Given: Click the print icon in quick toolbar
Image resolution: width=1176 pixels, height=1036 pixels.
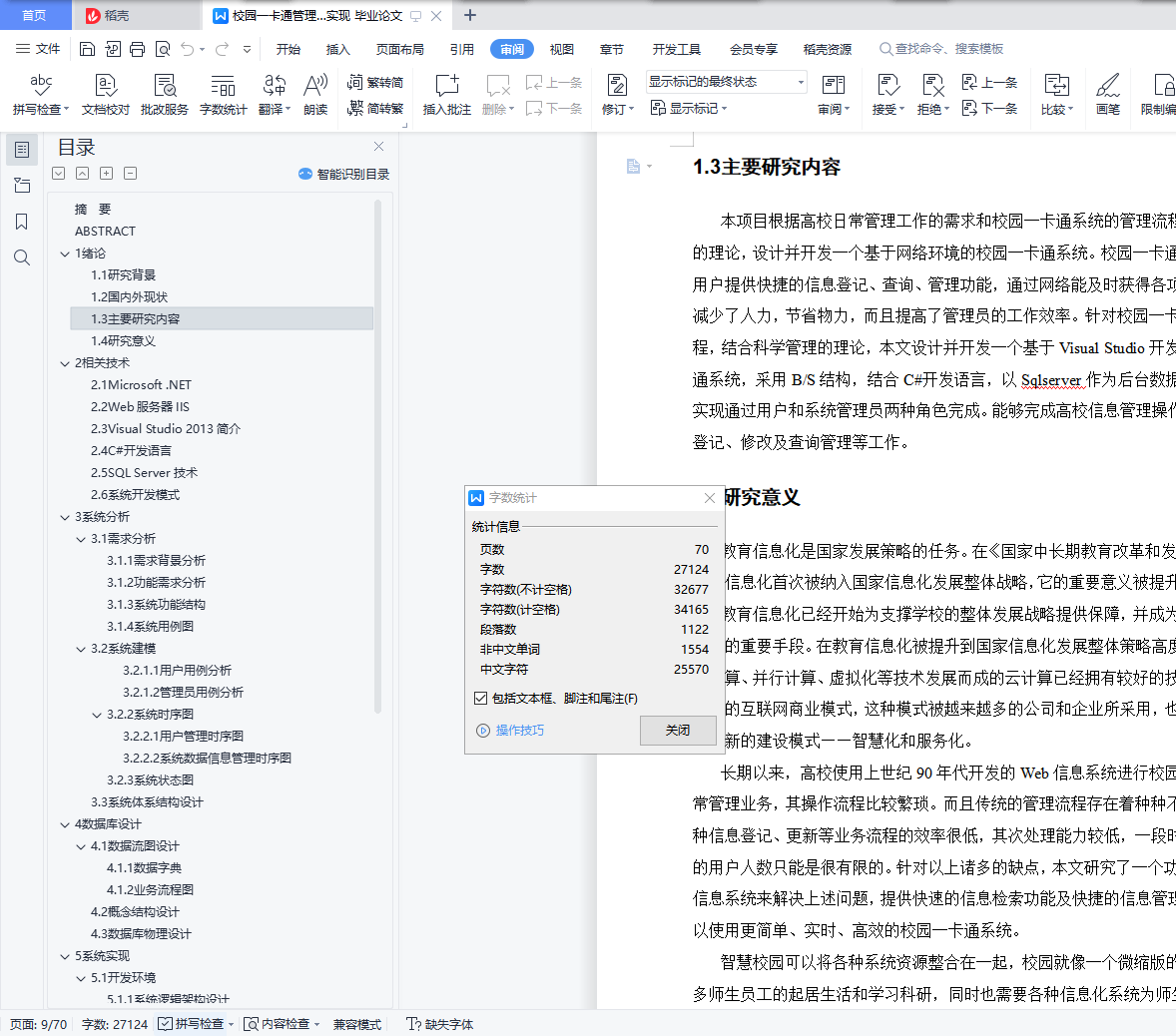Looking at the screenshot, I should tap(137, 49).
